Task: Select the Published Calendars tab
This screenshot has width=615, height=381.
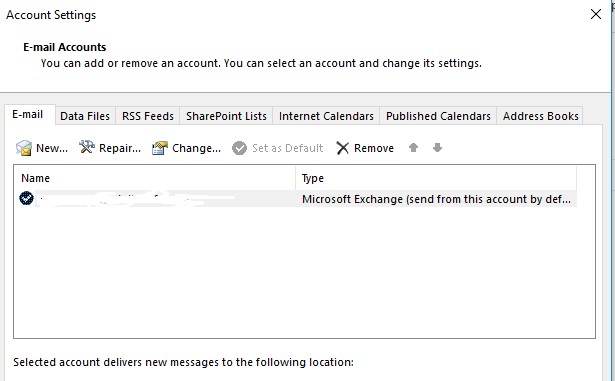Action: (438, 116)
